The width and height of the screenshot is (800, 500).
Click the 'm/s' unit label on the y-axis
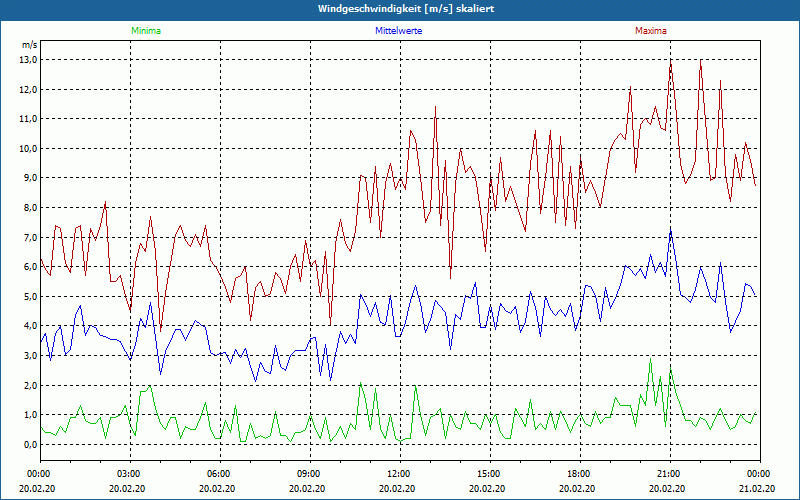point(30,45)
